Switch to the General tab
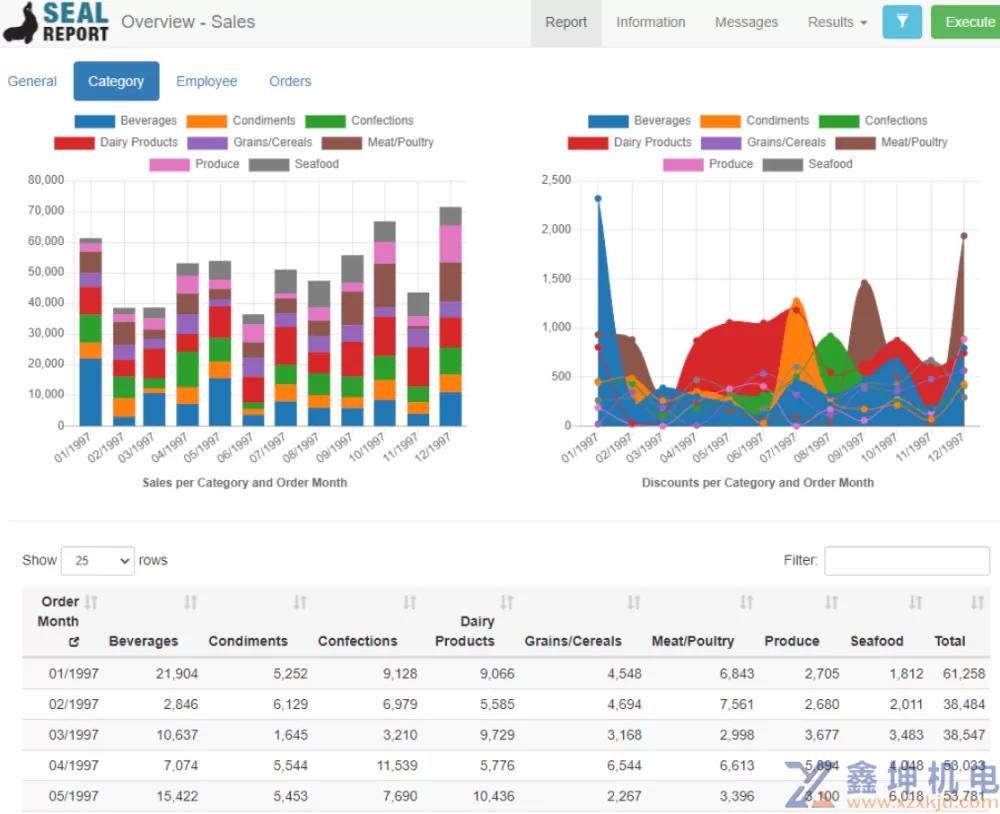The height and width of the screenshot is (814, 1000). point(32,81)
